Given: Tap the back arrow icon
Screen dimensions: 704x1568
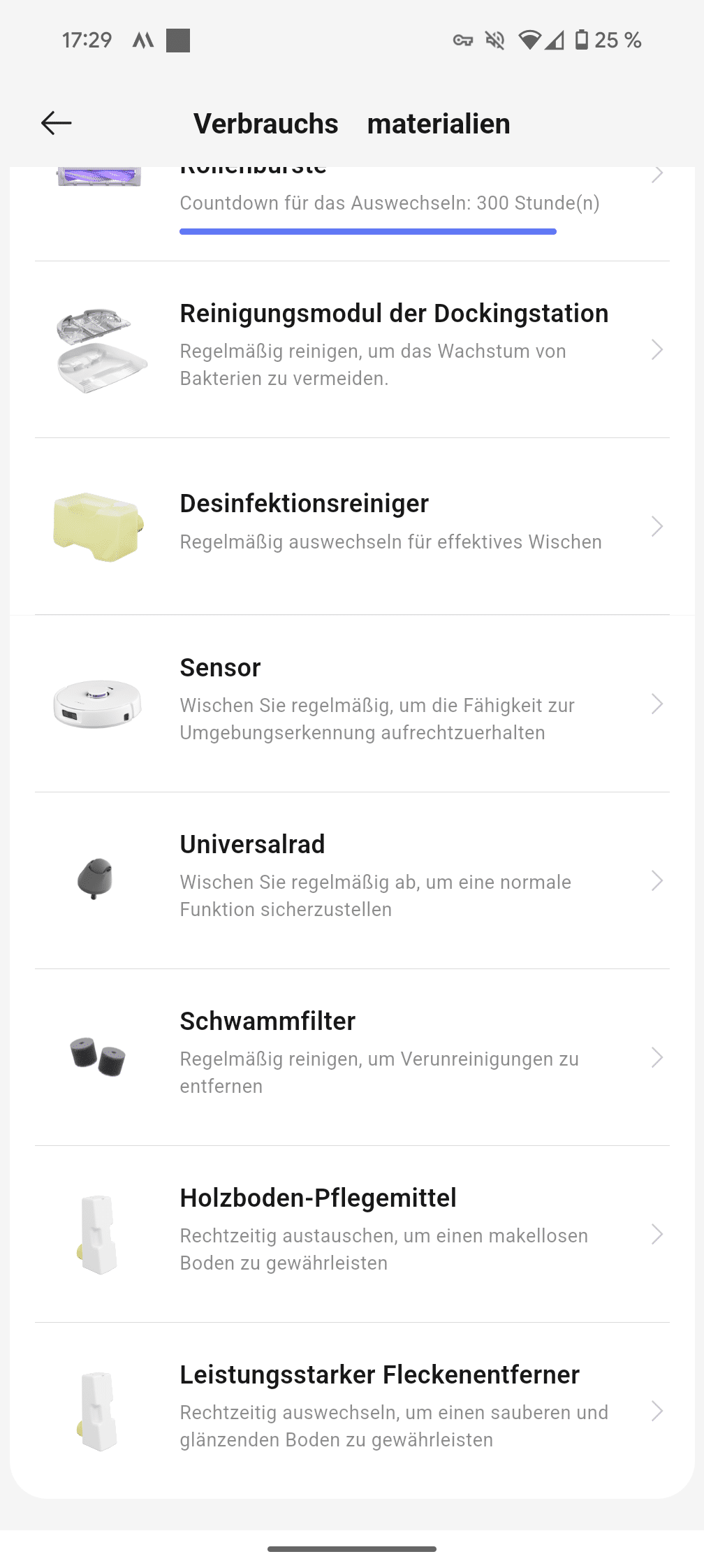Looking at the screenshot, I should click(57, 123).
